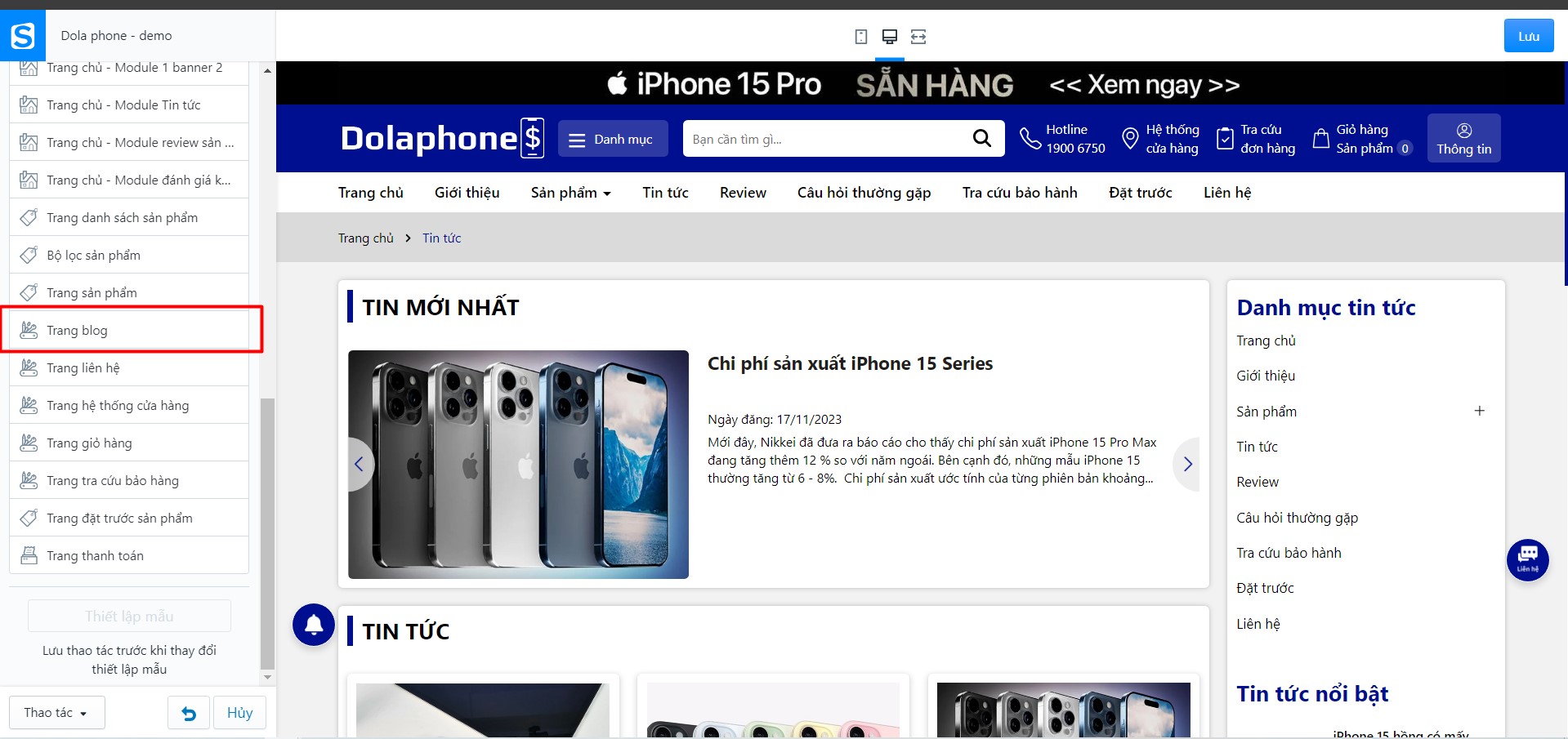Switch preview to mobile device view
The height and width of the screenshot is (739, 1568).
(860, 37)
